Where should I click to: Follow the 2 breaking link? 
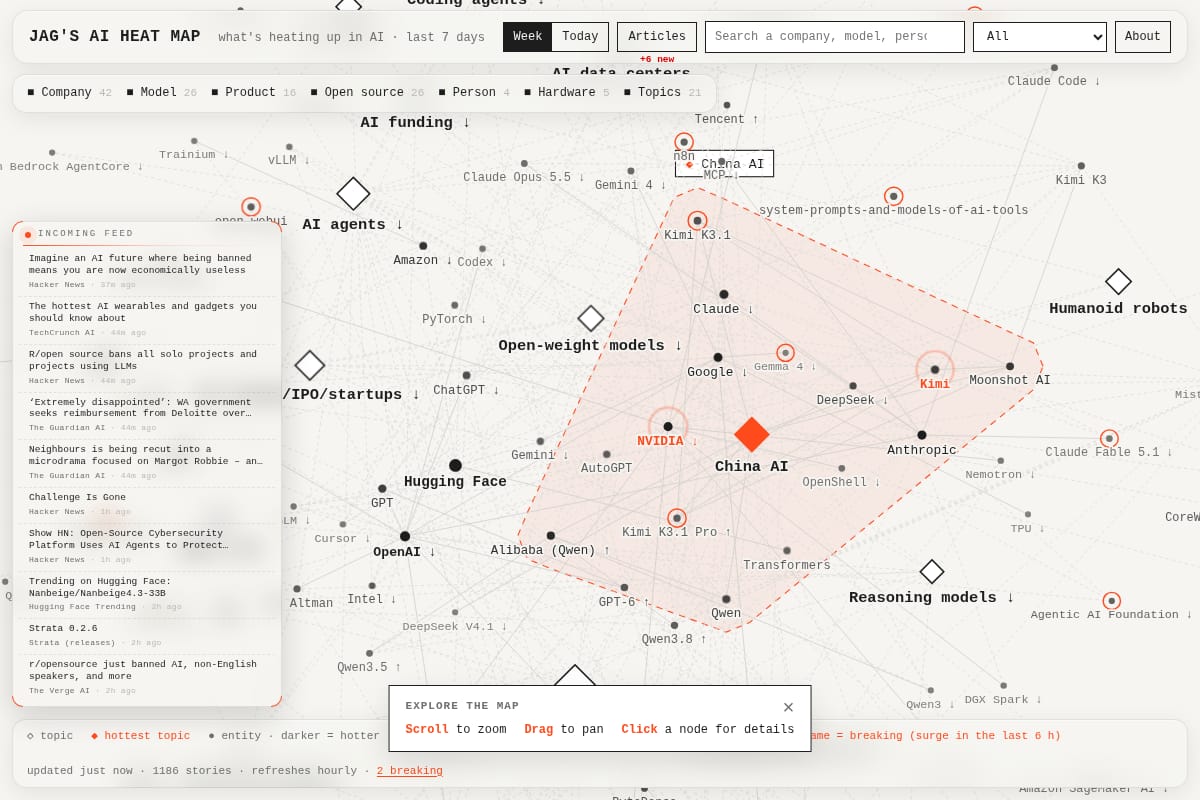409,771
